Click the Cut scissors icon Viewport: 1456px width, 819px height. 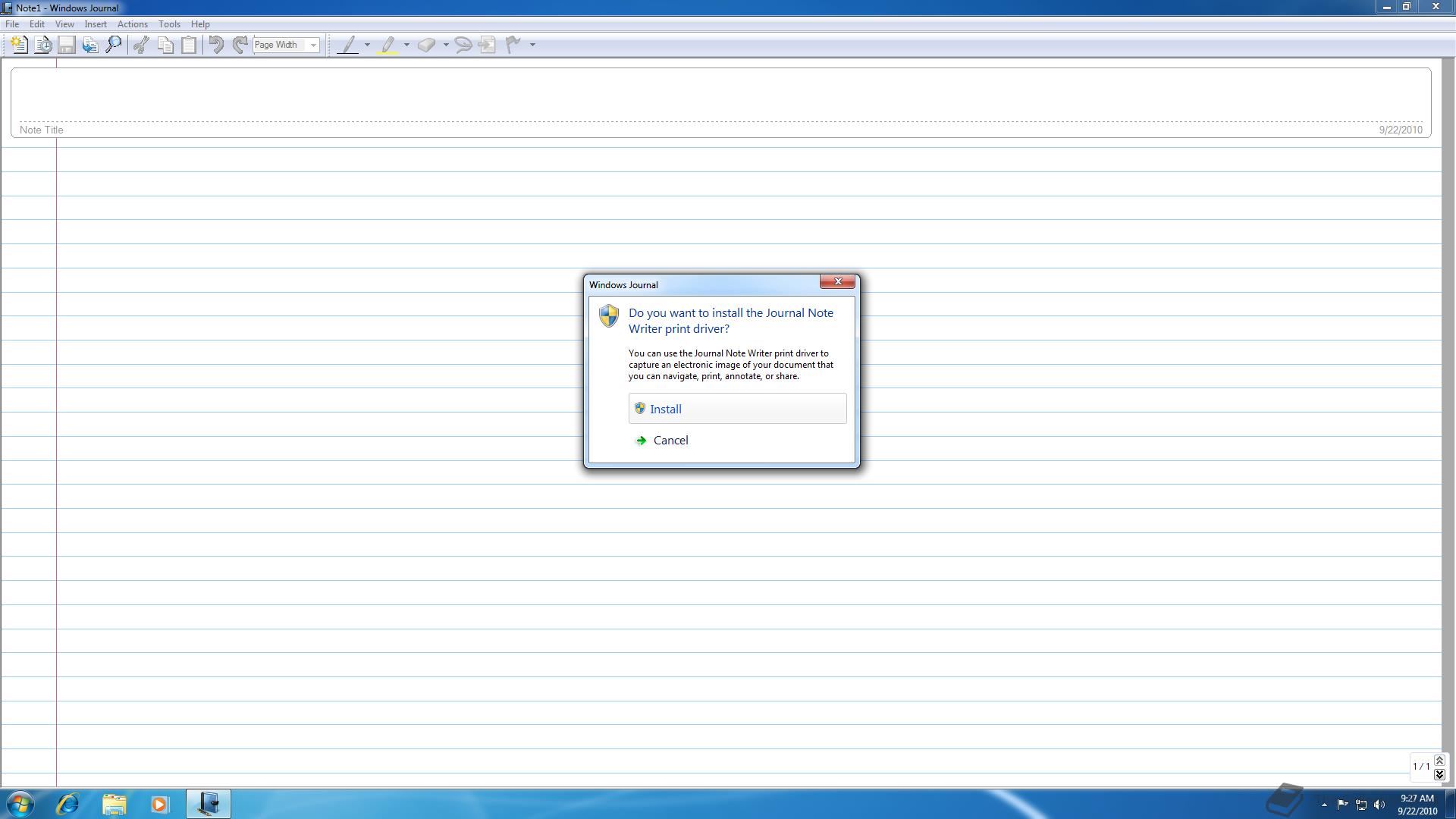pyautogui.click(x=141, y=45)
